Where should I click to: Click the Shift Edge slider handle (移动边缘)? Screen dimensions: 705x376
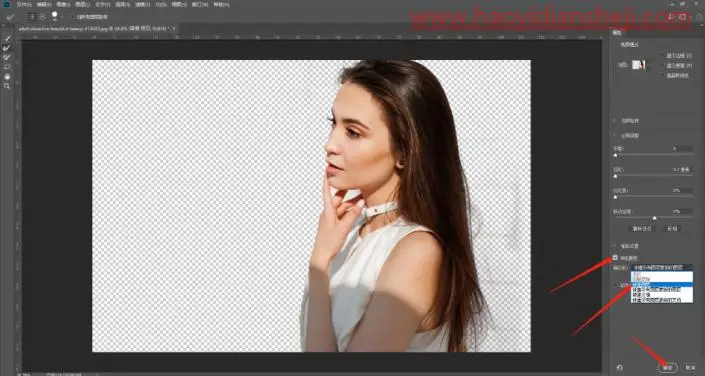(x=655, y=218)
